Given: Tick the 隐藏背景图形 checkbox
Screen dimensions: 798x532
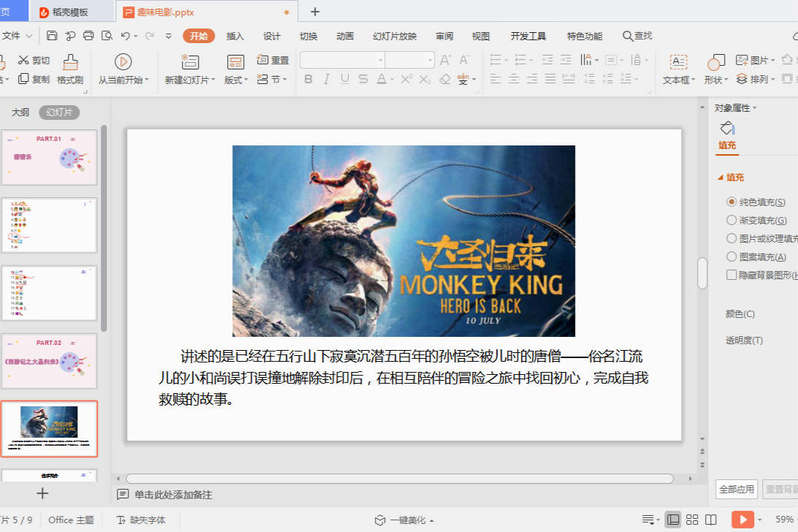Looking at the screenshot, I should pyautogui.click(x=732, y=274).
